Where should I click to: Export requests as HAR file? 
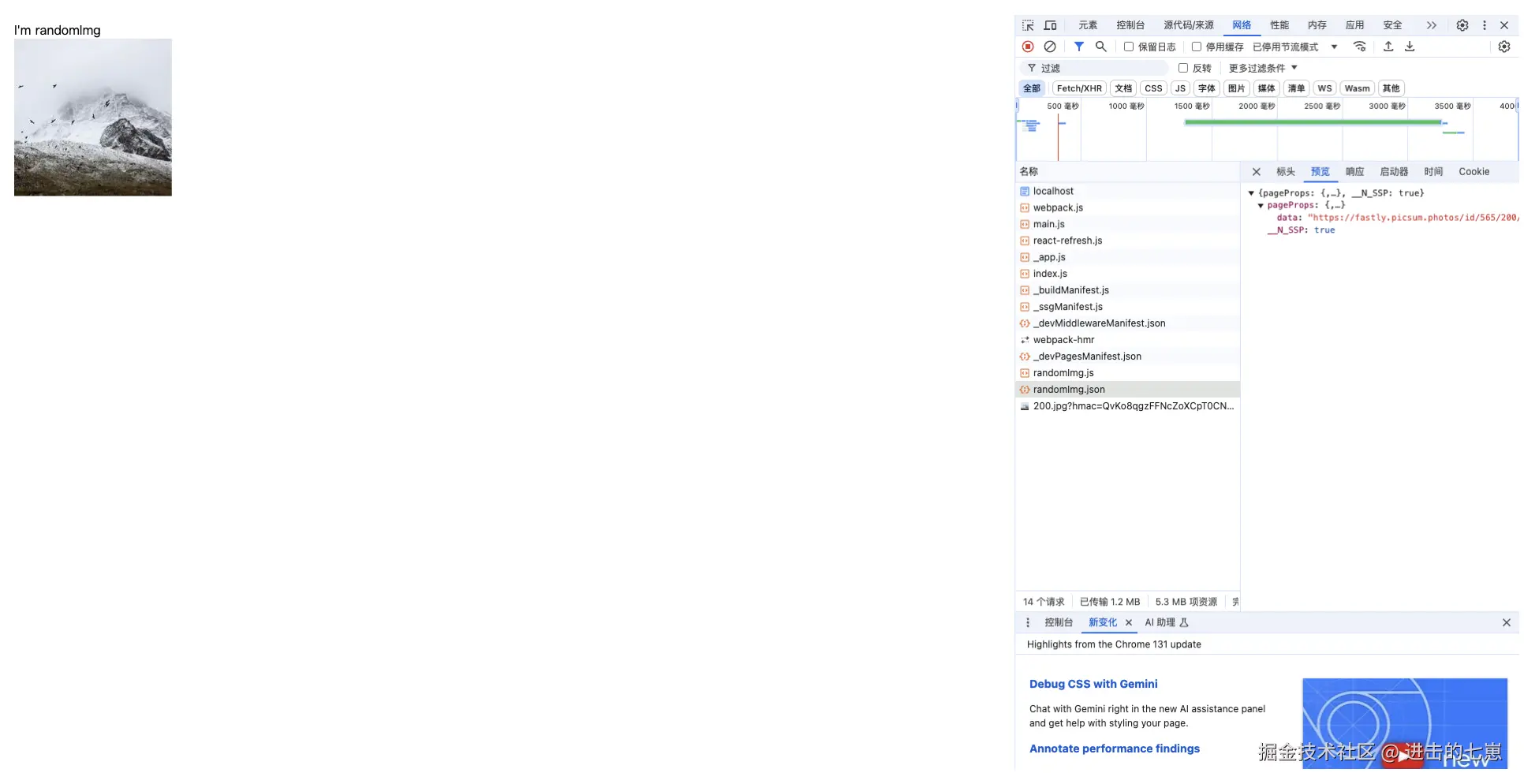[x=1410, y=46]
